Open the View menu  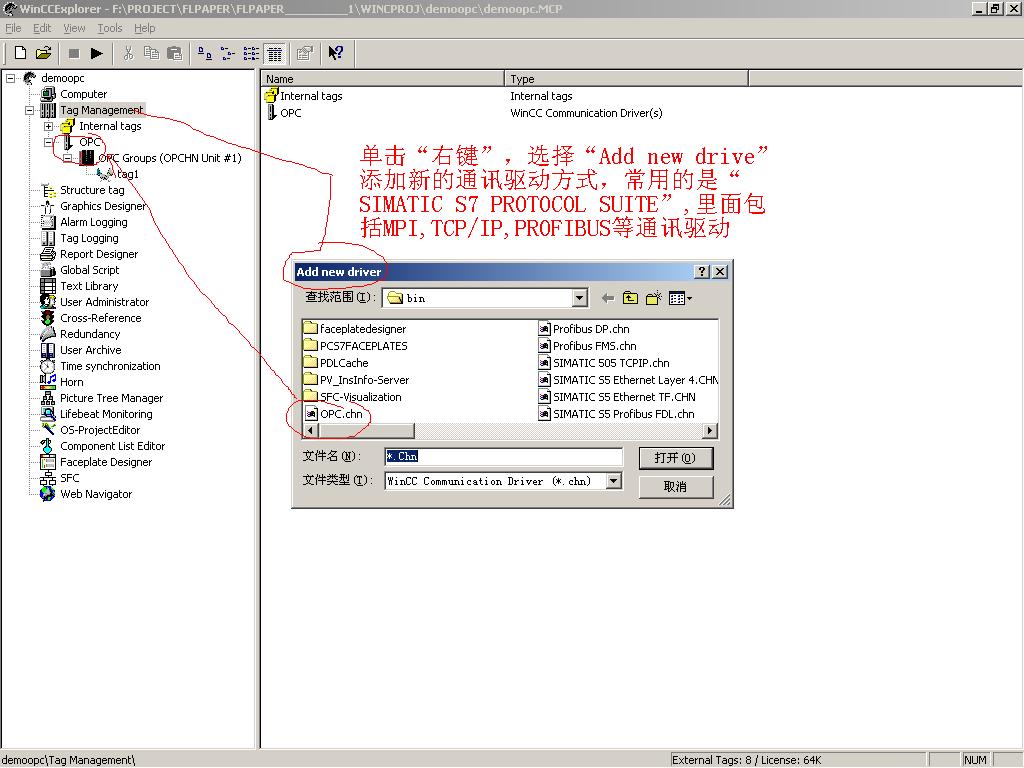click(74, 28)
